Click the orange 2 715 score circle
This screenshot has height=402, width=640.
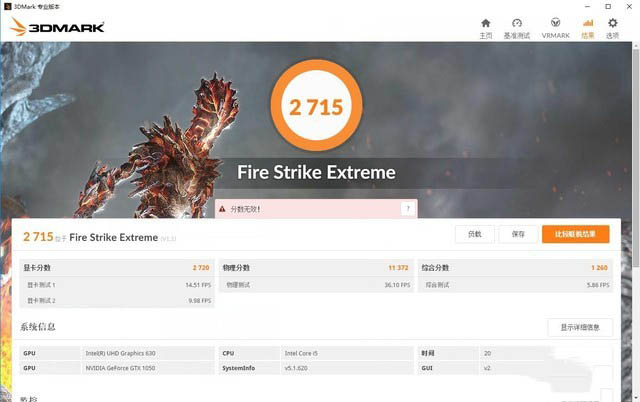pos(315,107)
